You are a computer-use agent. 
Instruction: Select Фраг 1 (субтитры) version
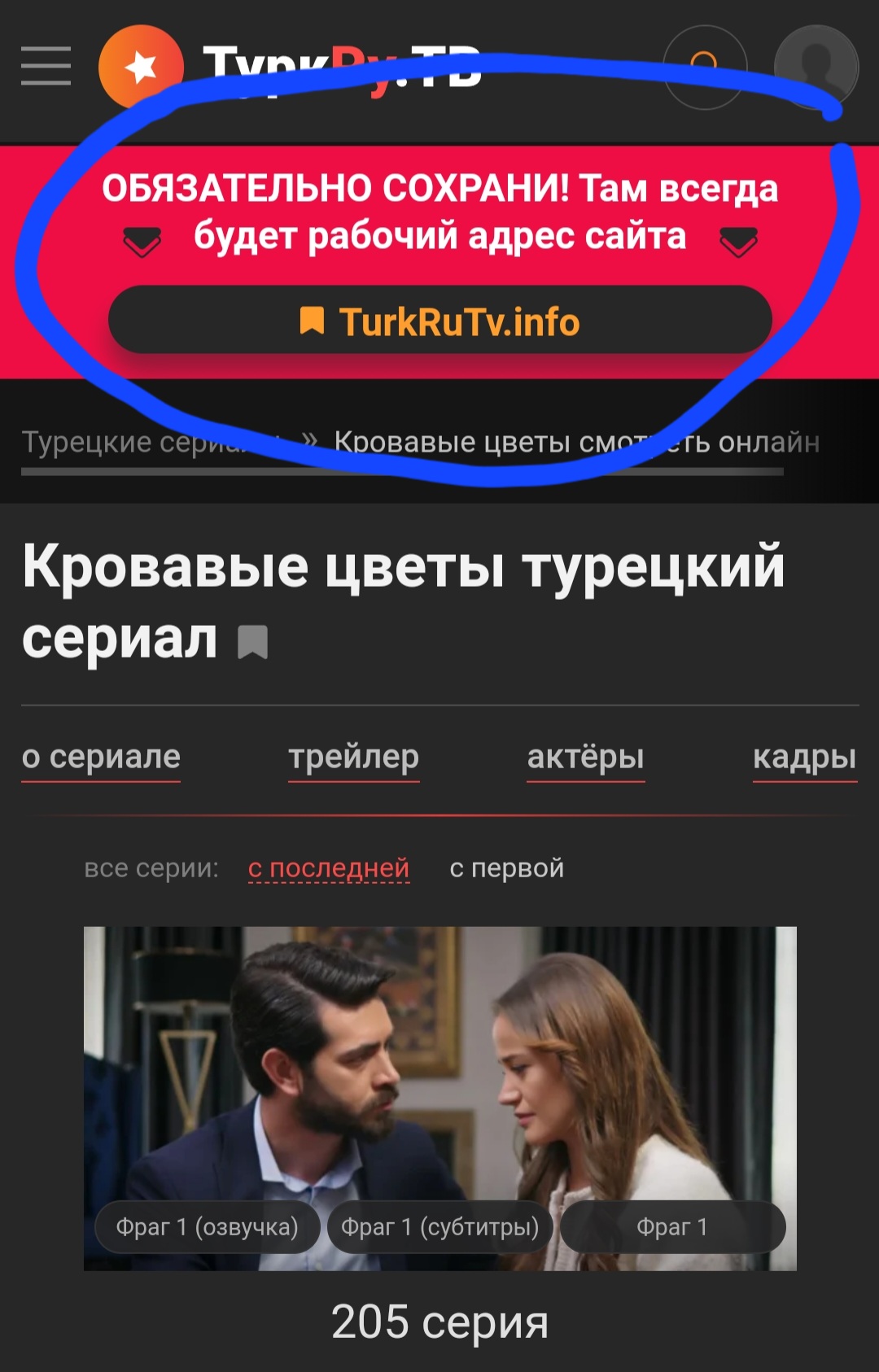tap(440, 1227)
